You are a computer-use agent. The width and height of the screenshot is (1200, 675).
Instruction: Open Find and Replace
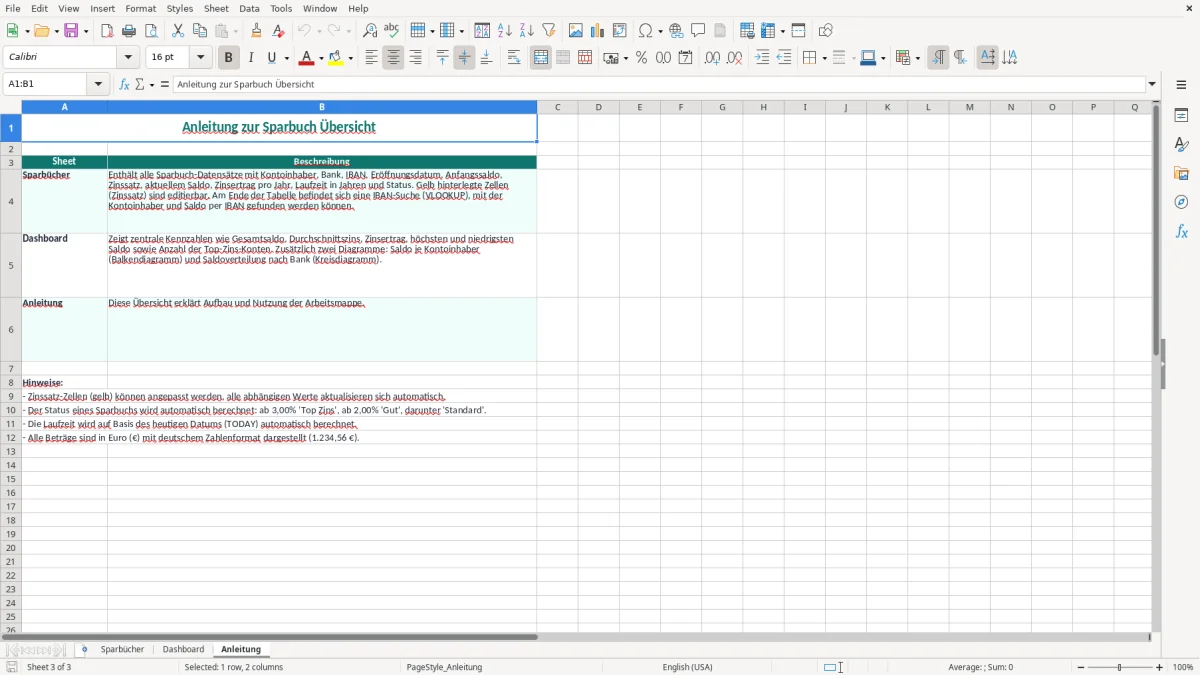click(370, 31)
